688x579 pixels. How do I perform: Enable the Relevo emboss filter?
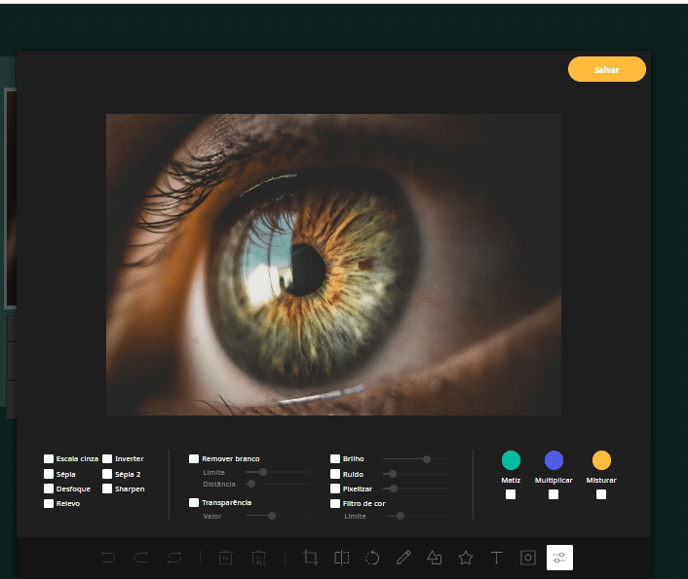49,504
